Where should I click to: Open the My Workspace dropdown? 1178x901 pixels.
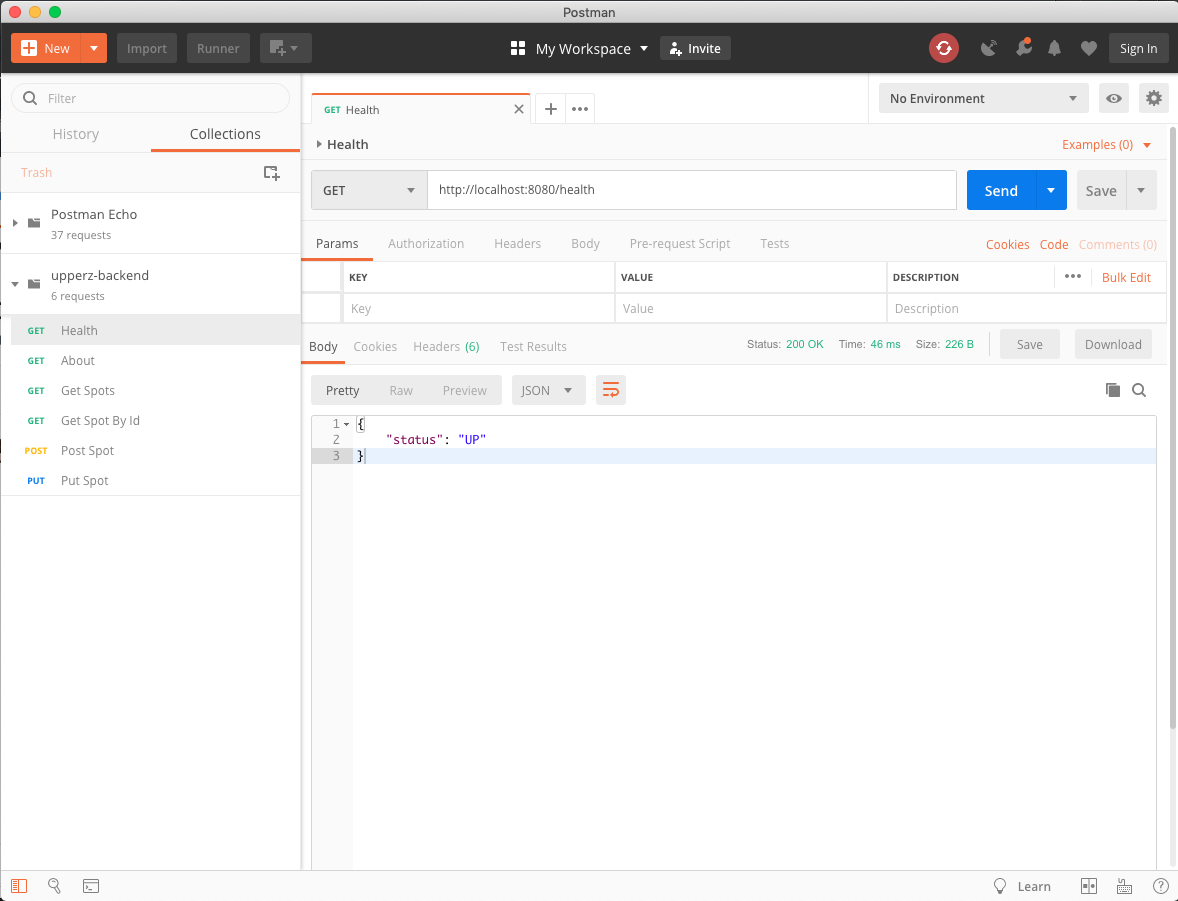591,48
